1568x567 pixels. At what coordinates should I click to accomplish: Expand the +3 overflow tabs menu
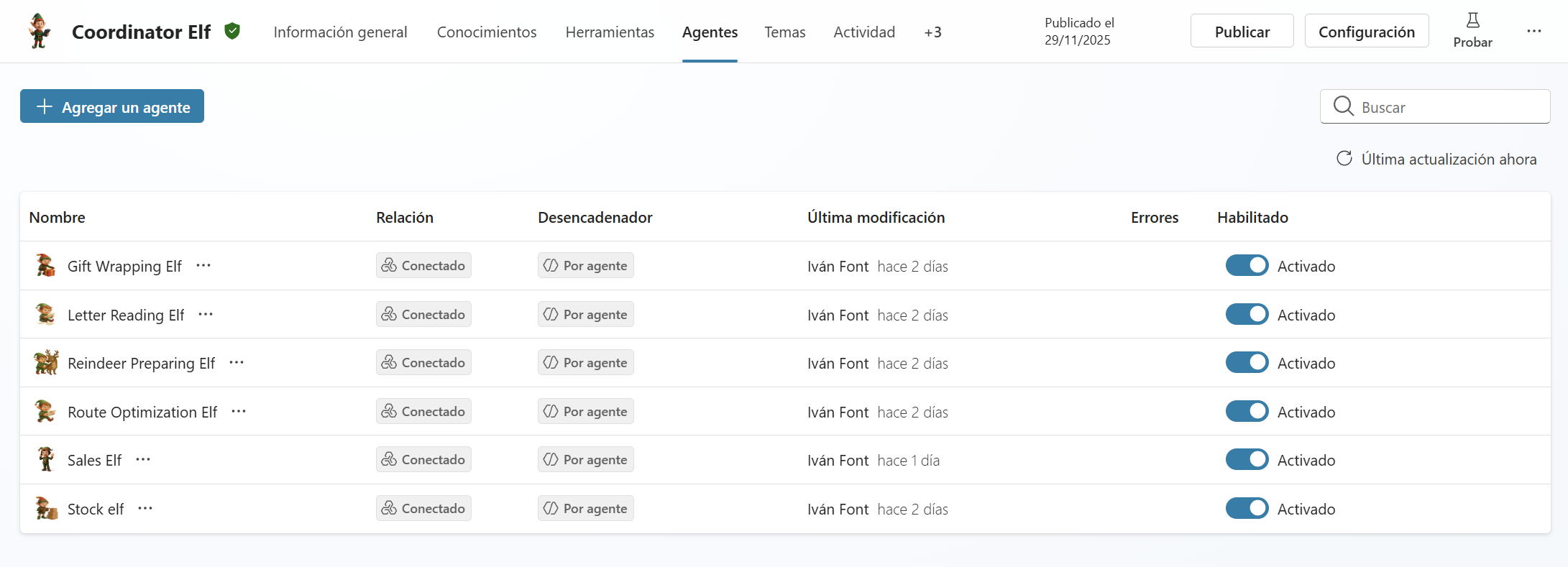point(932,32)
